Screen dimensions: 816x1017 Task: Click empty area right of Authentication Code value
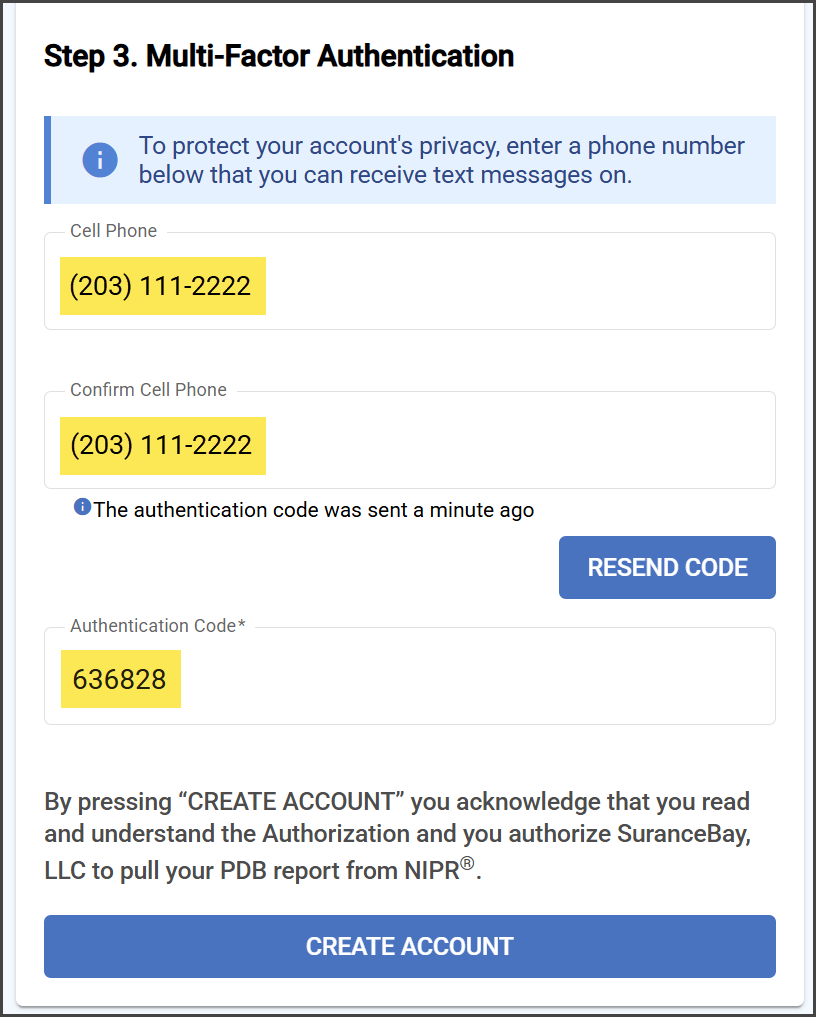[x=477, y=679]
